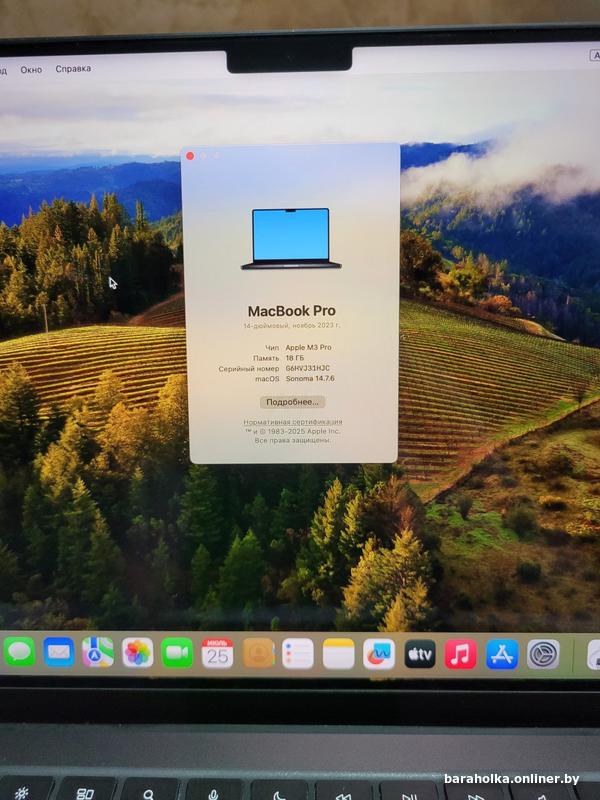Open Photos from the Dock
This screenshot has height=800, width=600.
pyautogui.click(x=138, y=653)
